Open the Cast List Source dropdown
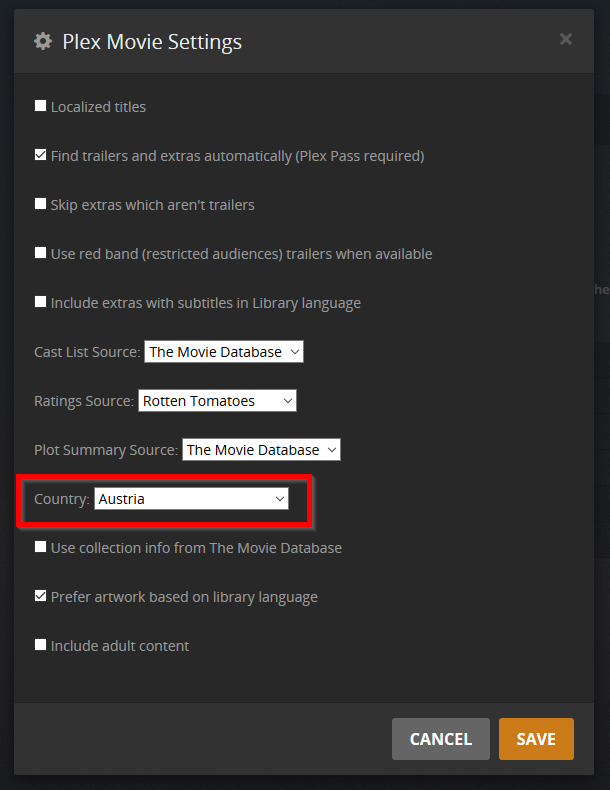 click(224, 352)
